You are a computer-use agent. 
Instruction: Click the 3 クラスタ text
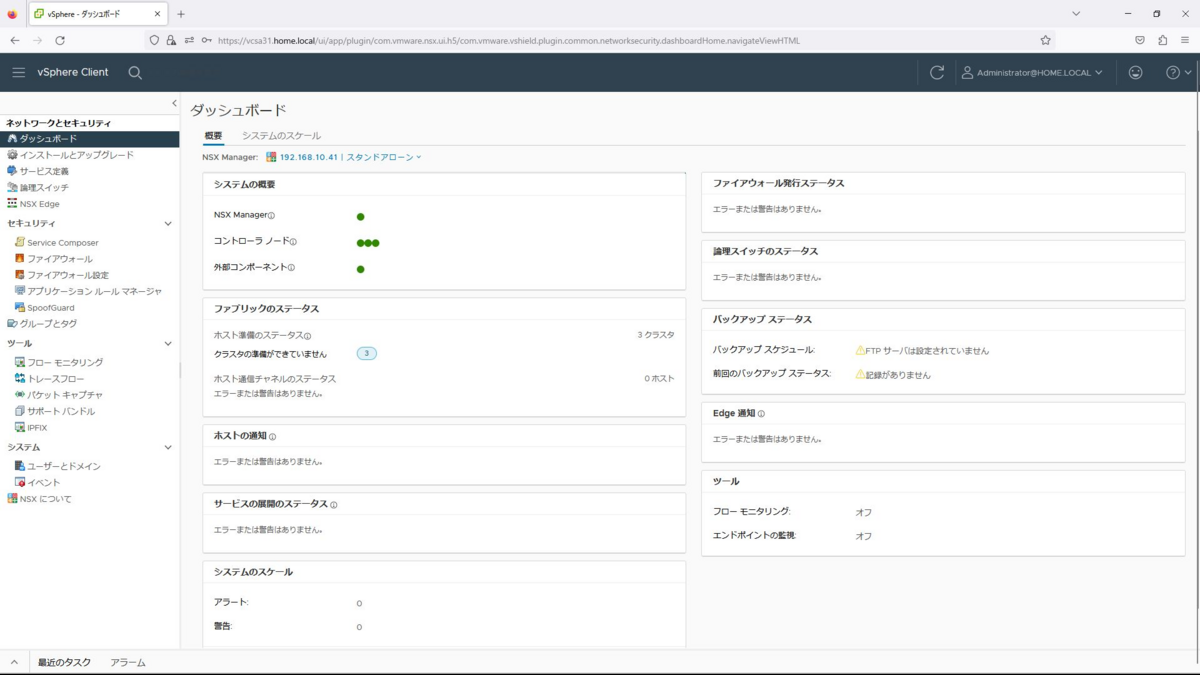656,335
